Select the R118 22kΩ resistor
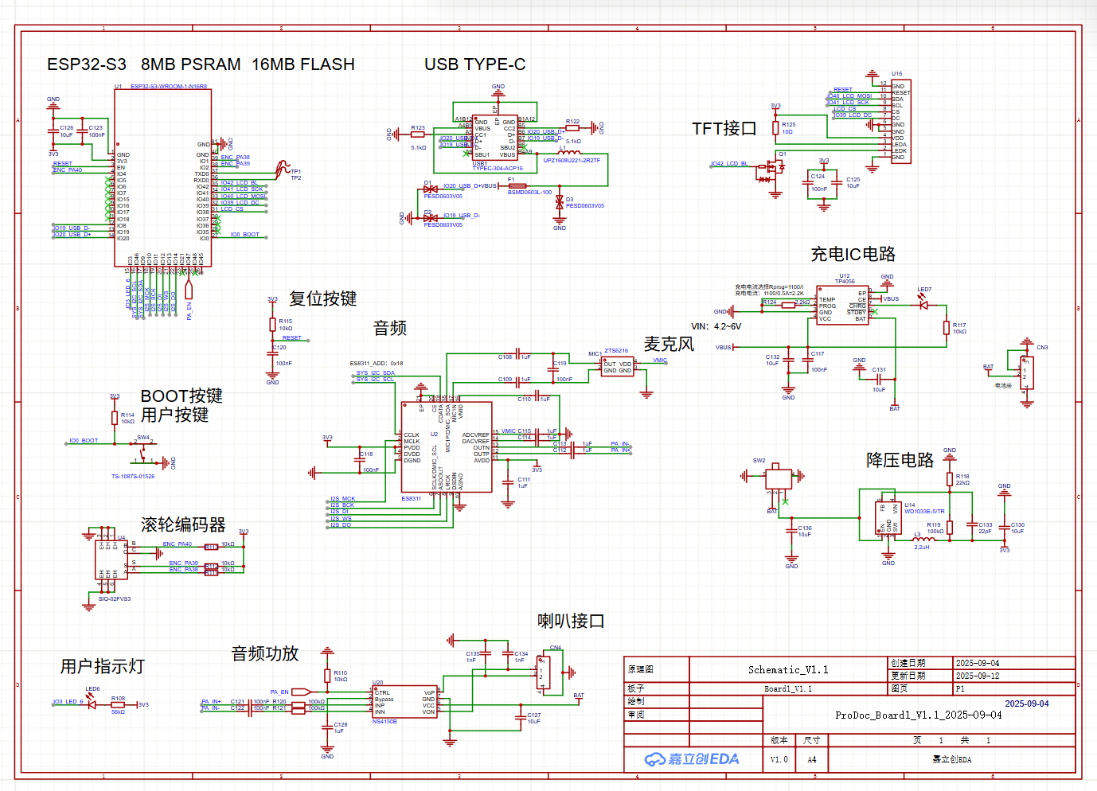This screenshot has height=791, width=1097. [x=949, y=480]
